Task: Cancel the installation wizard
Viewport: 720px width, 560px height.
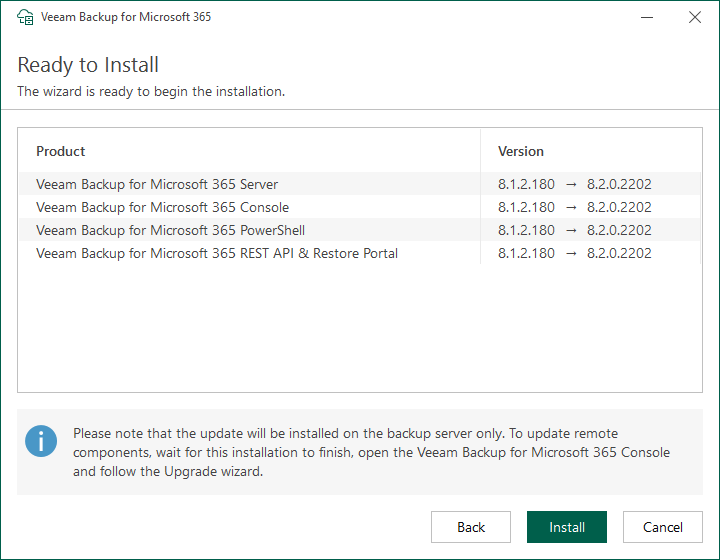Action: pyautogui.click(x=663, y=527)
